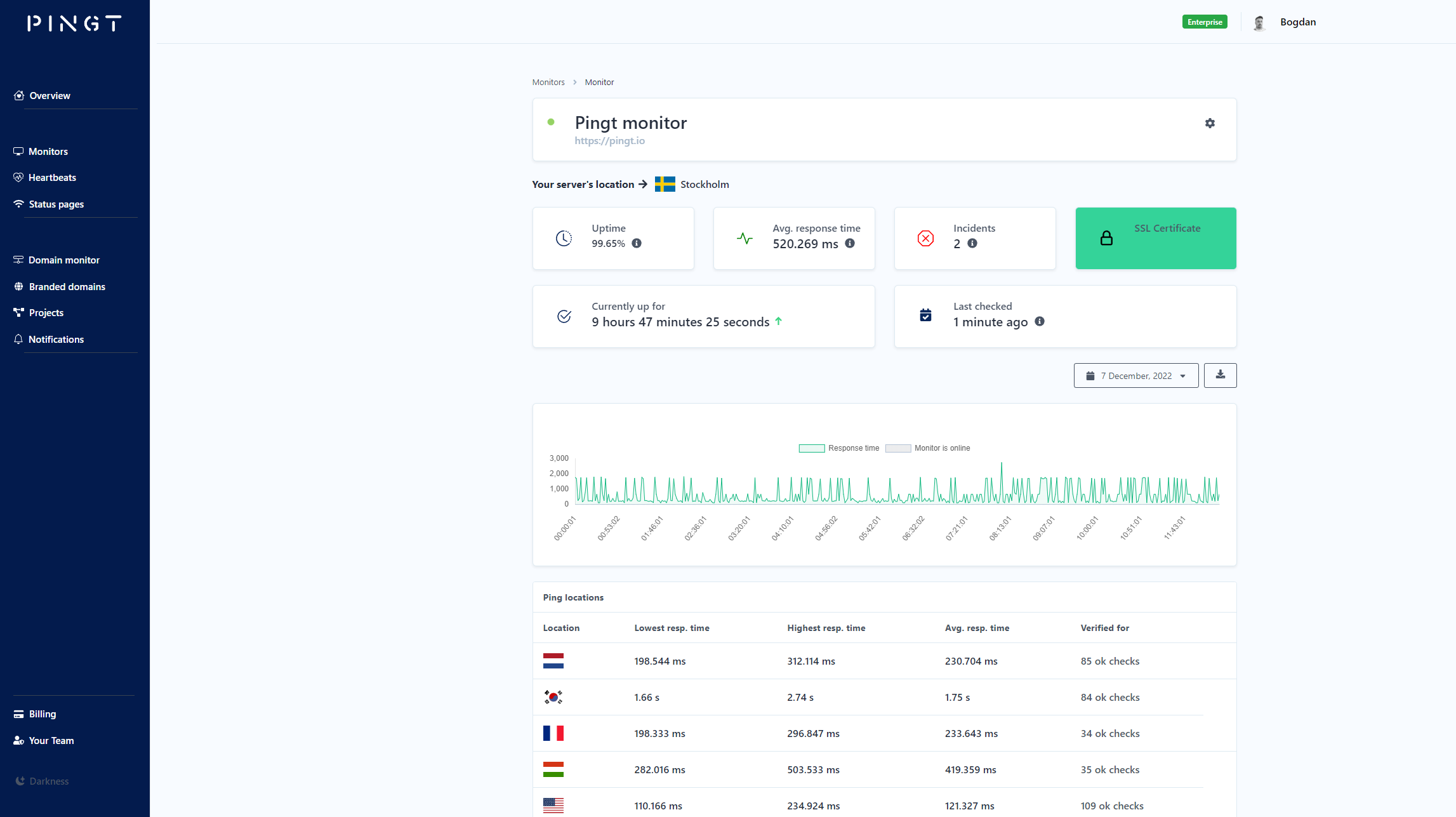This screenshot has width=1456, height=817.
Task: Click the 109 ok checks cell
Action: pyautogui.click(x=1111, y=806)
